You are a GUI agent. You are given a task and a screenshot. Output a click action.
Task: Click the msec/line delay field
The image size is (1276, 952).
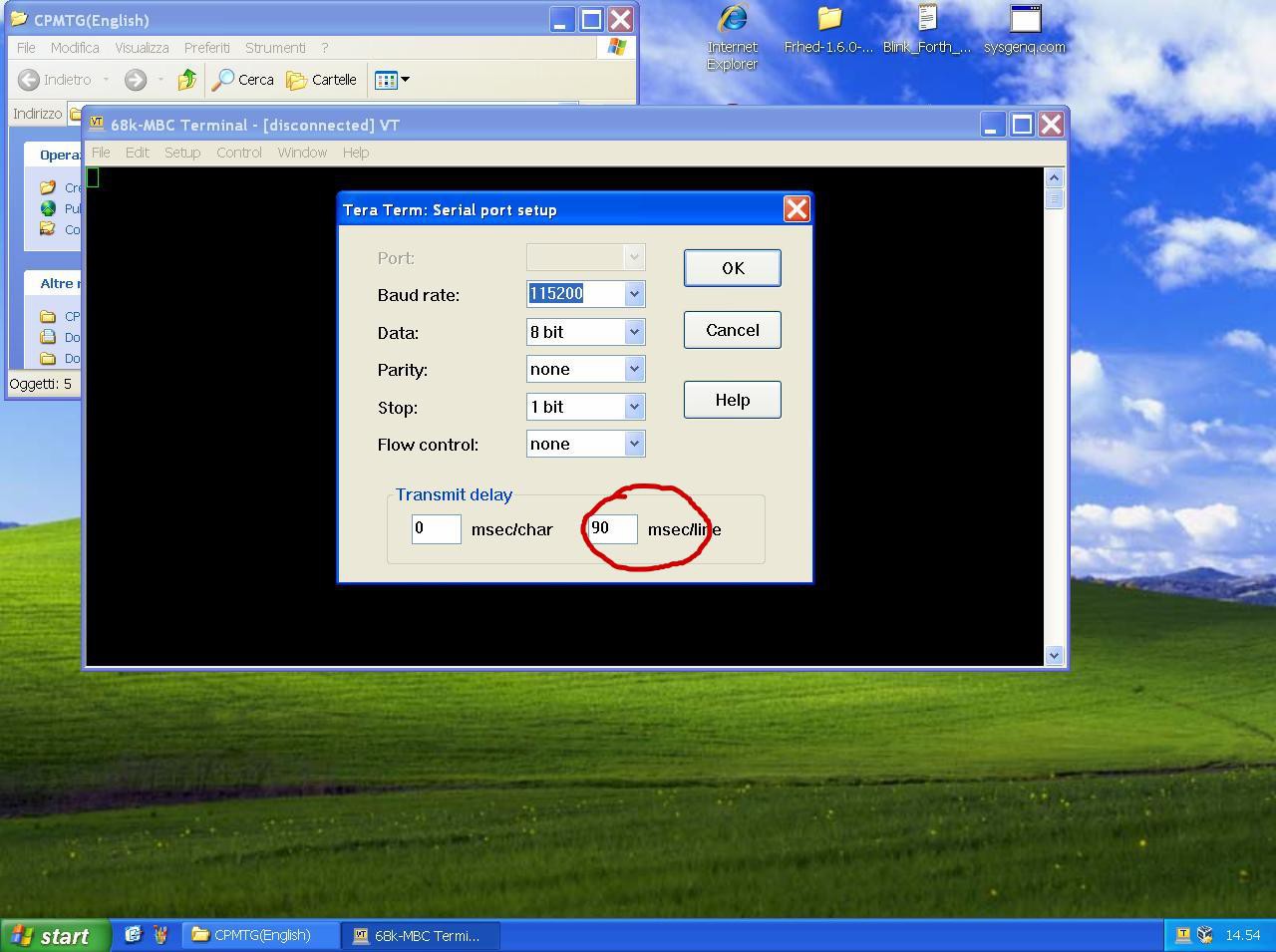point(612,528)
